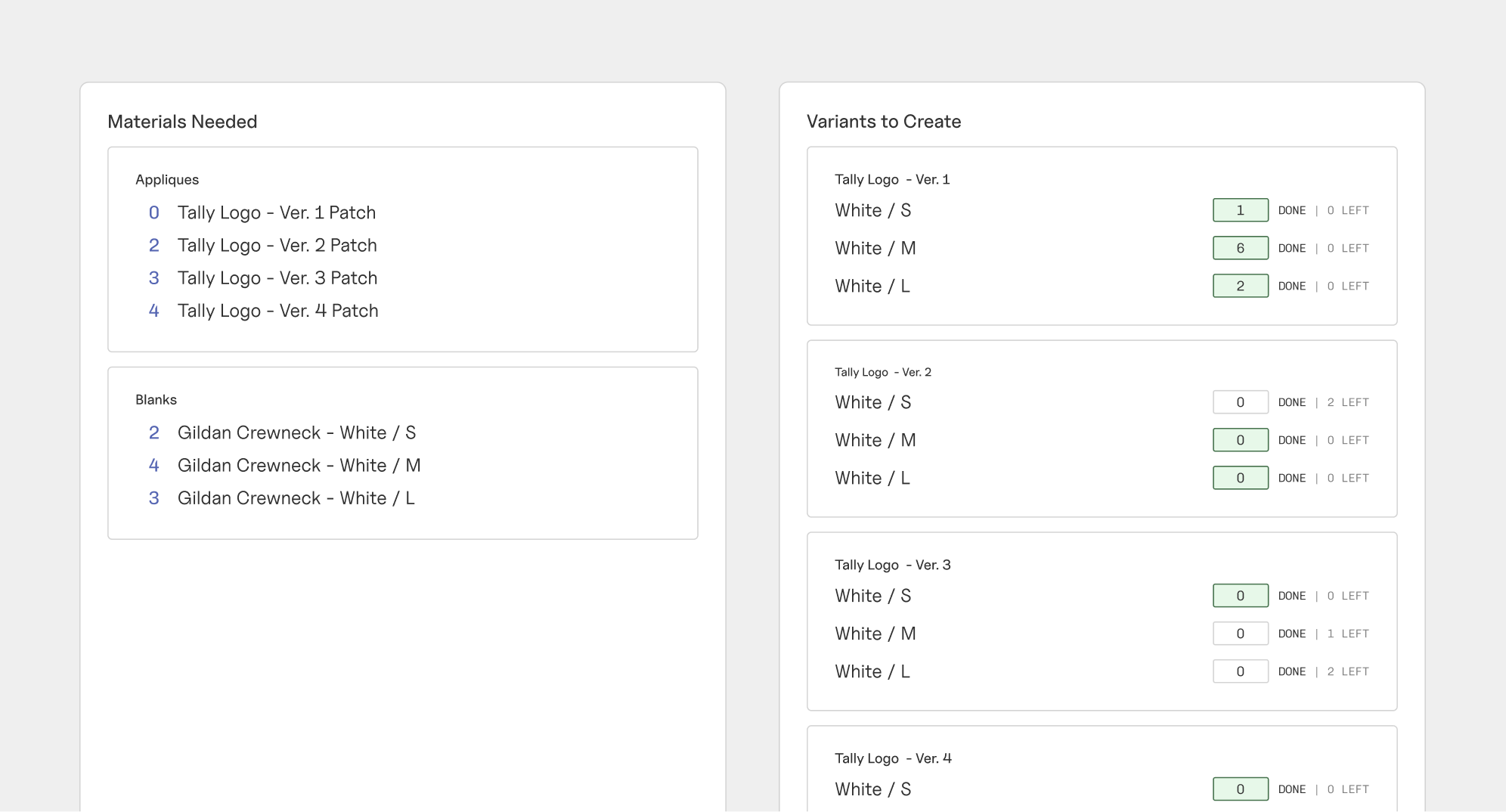
Task: Click the Tally Logo - Ver. 2 Patch item
Action: pos(277,245)
